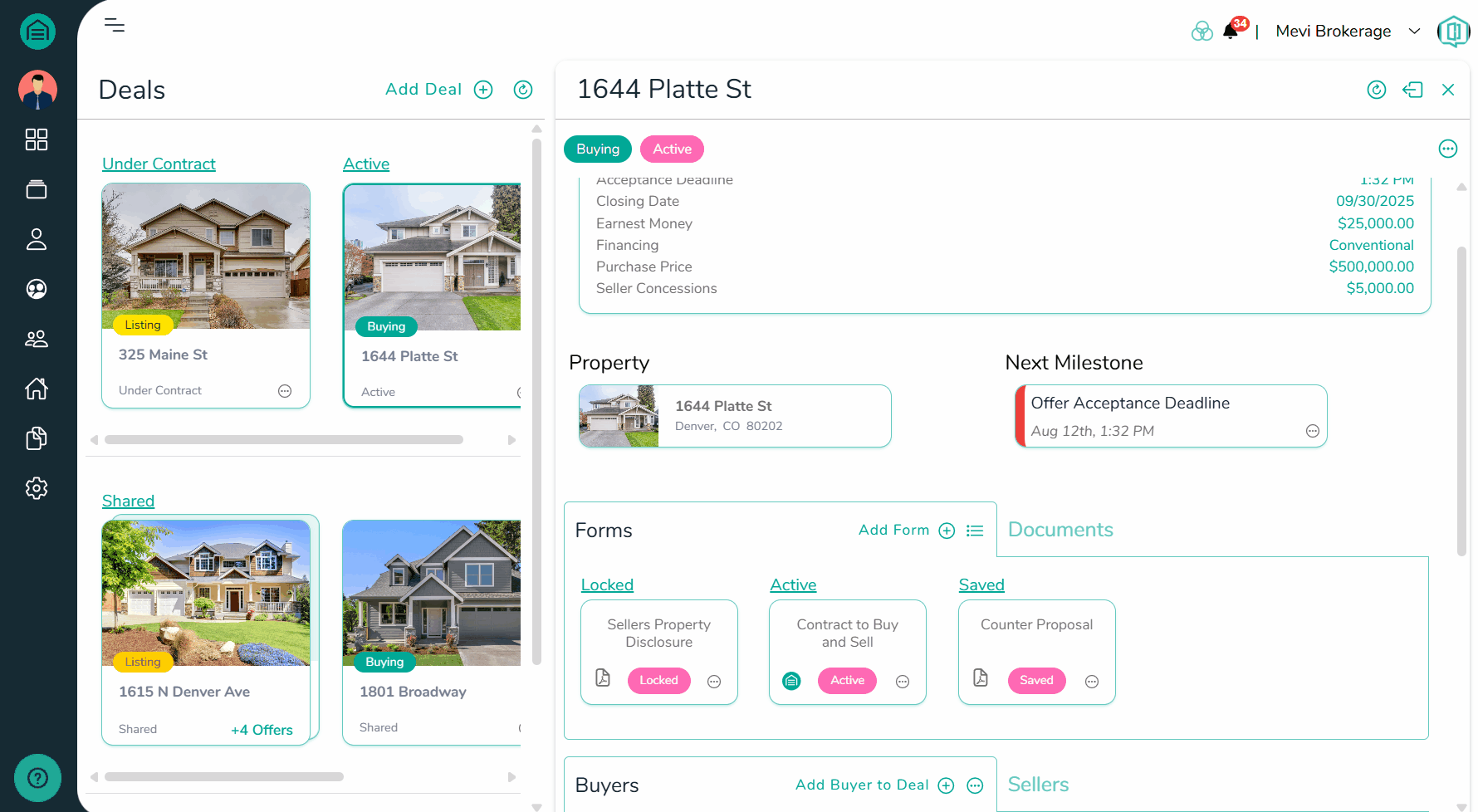Open the single contact icon in sidebar
The image size is (1478, 812).
point(37,239)
